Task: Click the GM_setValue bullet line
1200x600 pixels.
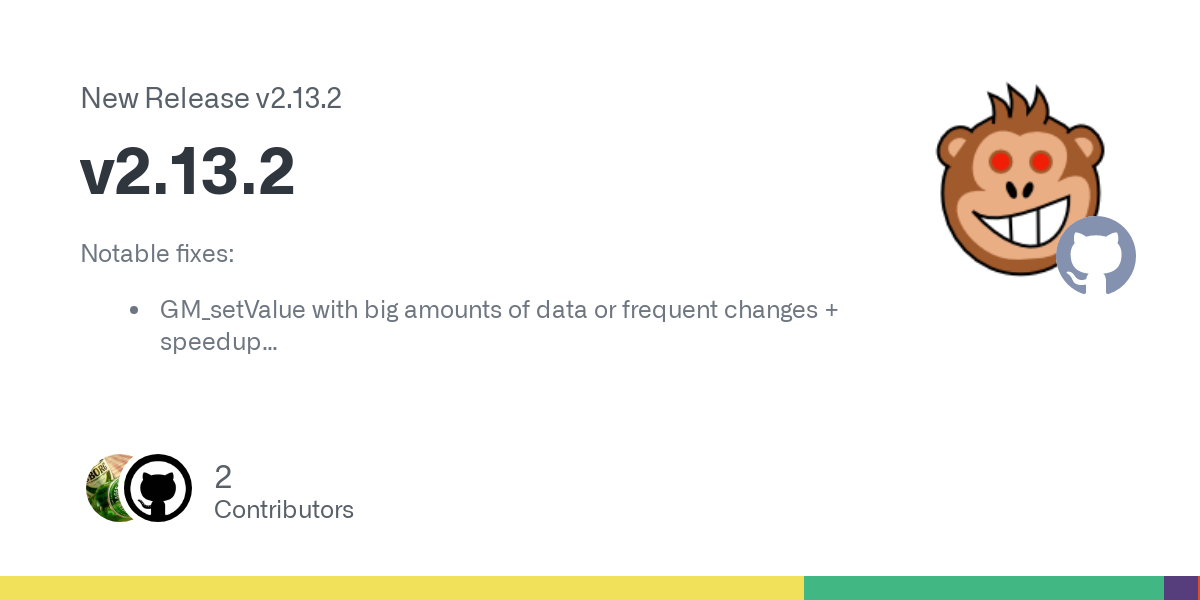Action: (498, 309)
